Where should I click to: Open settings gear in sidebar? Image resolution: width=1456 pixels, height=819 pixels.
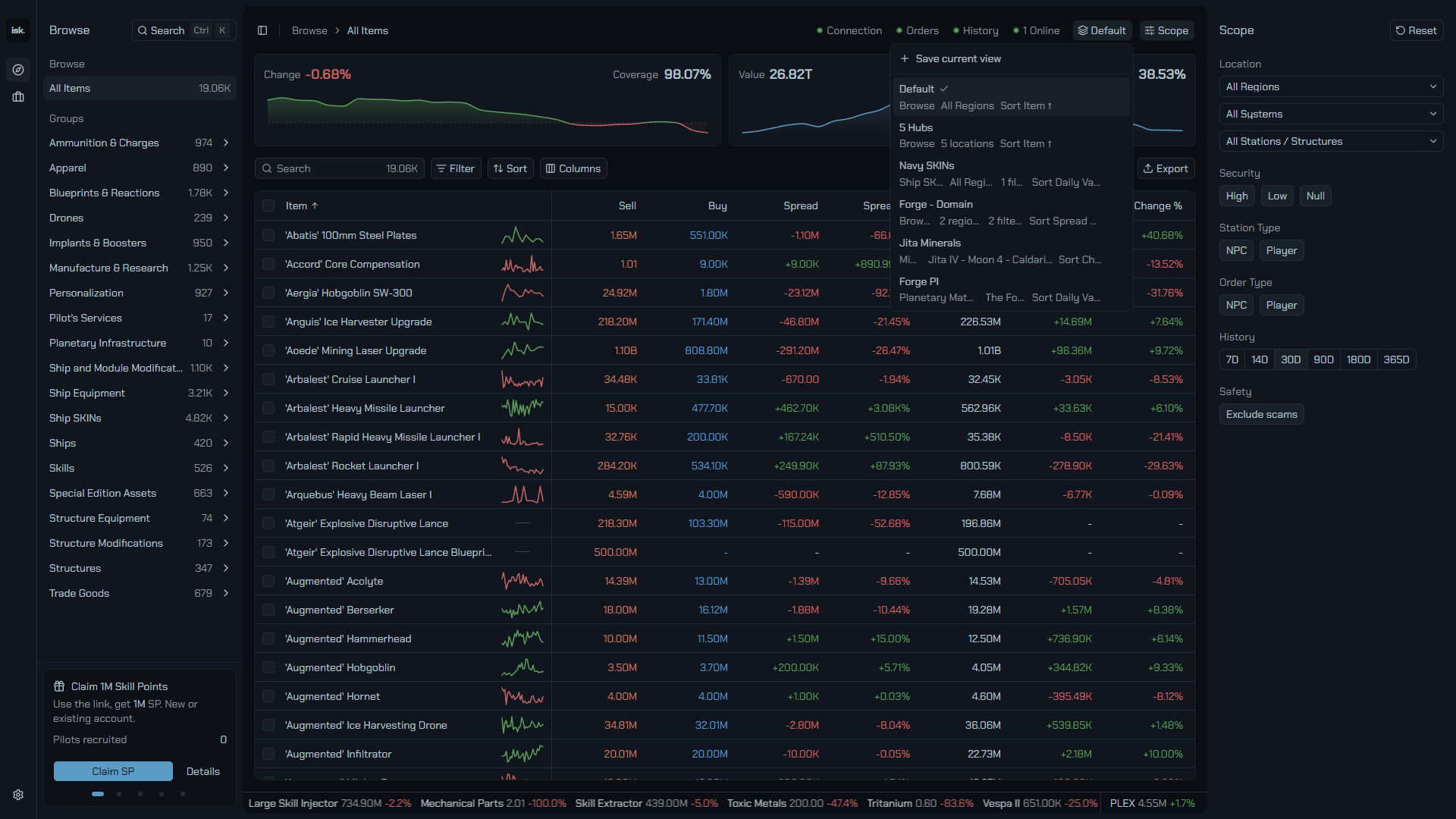18,795
